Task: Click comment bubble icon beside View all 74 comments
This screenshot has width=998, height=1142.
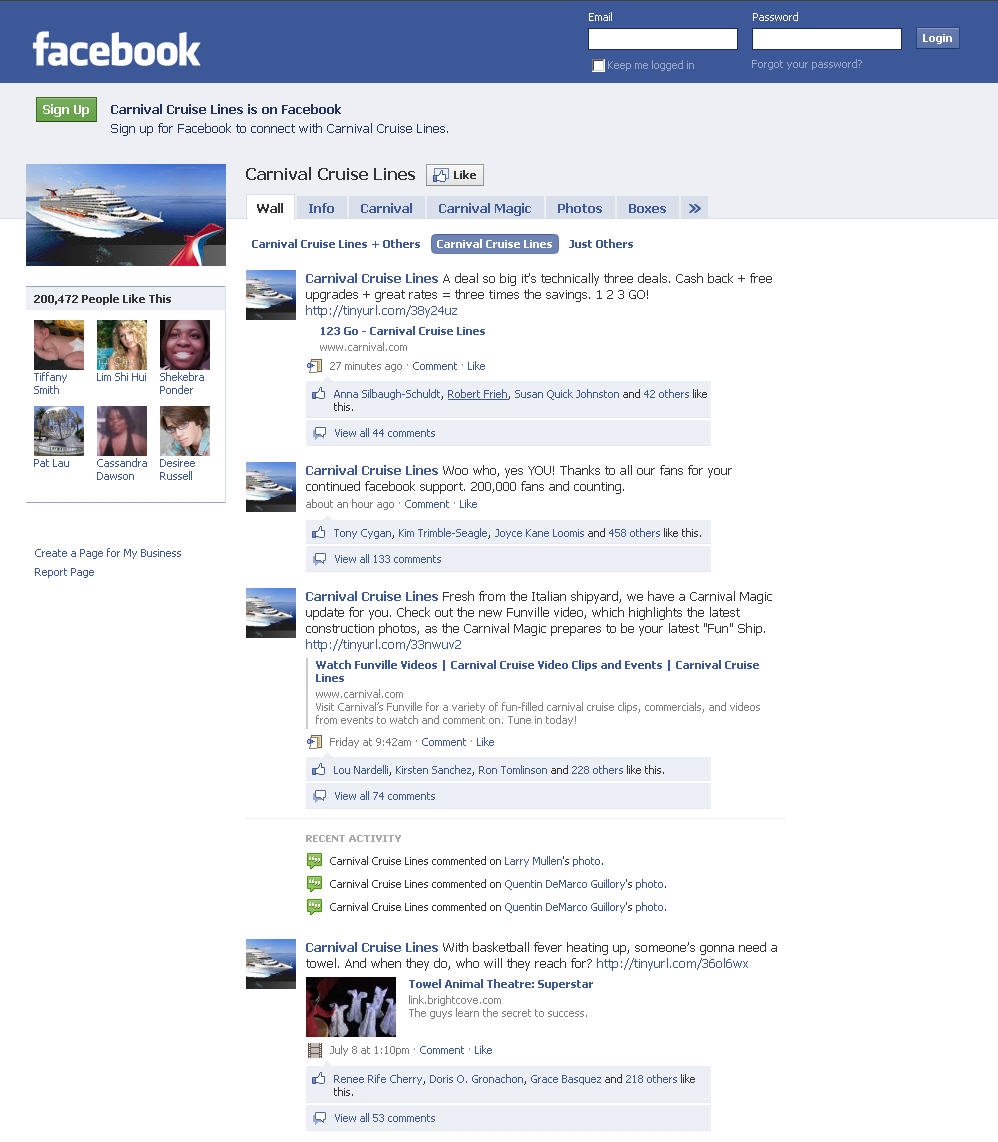Action: point(319,795)
